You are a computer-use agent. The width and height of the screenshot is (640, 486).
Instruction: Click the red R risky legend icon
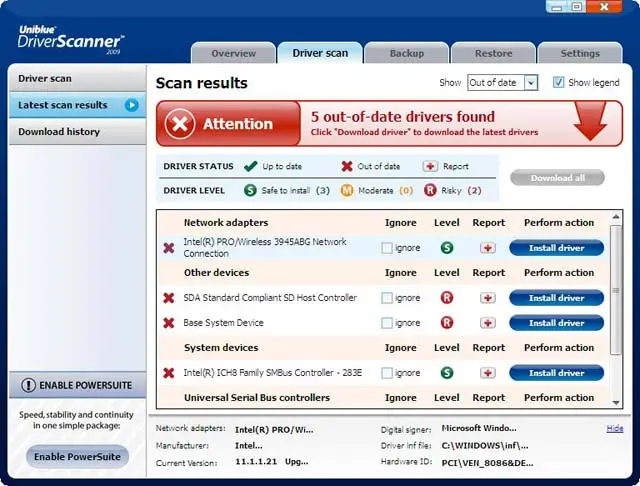[x=430, y=190]
